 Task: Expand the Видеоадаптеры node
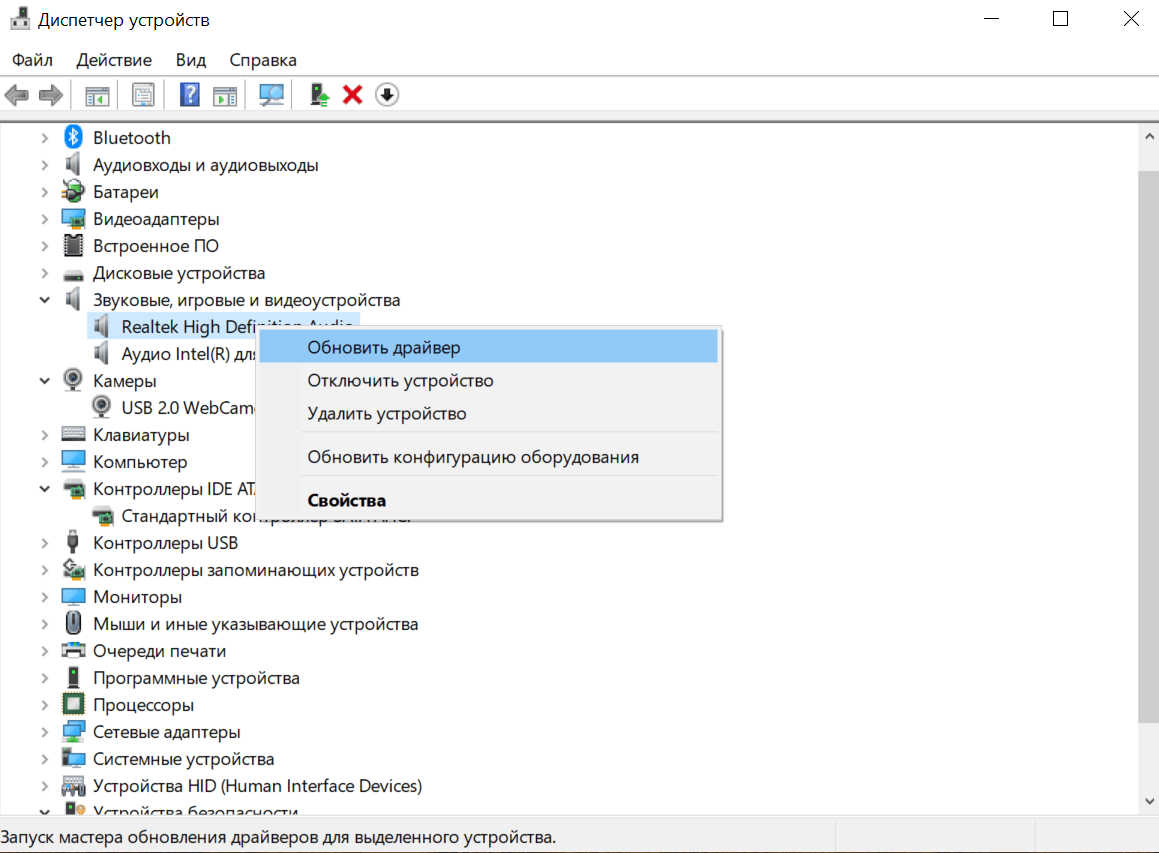coord(44,219)
